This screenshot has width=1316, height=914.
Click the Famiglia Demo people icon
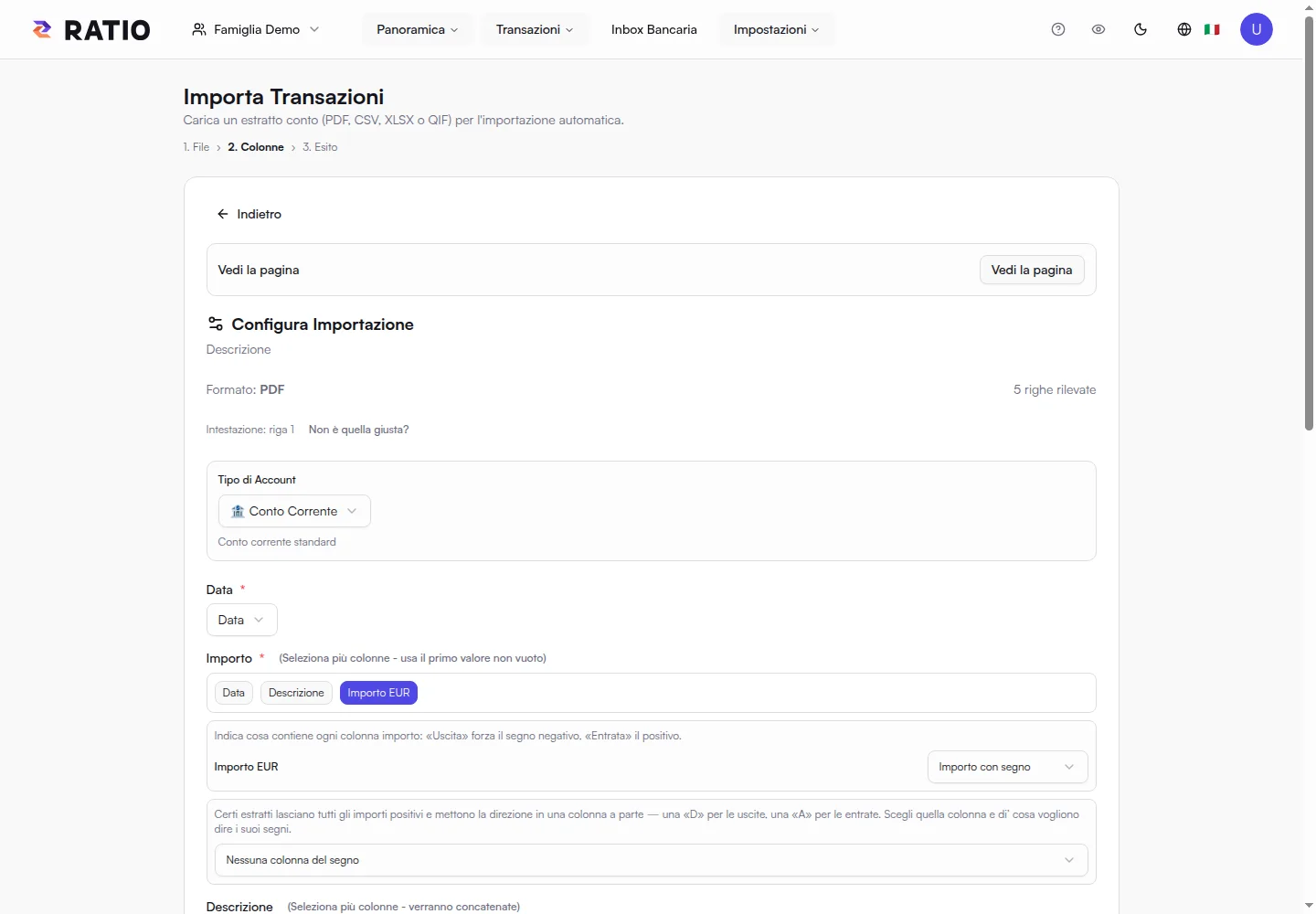(199, 29)
